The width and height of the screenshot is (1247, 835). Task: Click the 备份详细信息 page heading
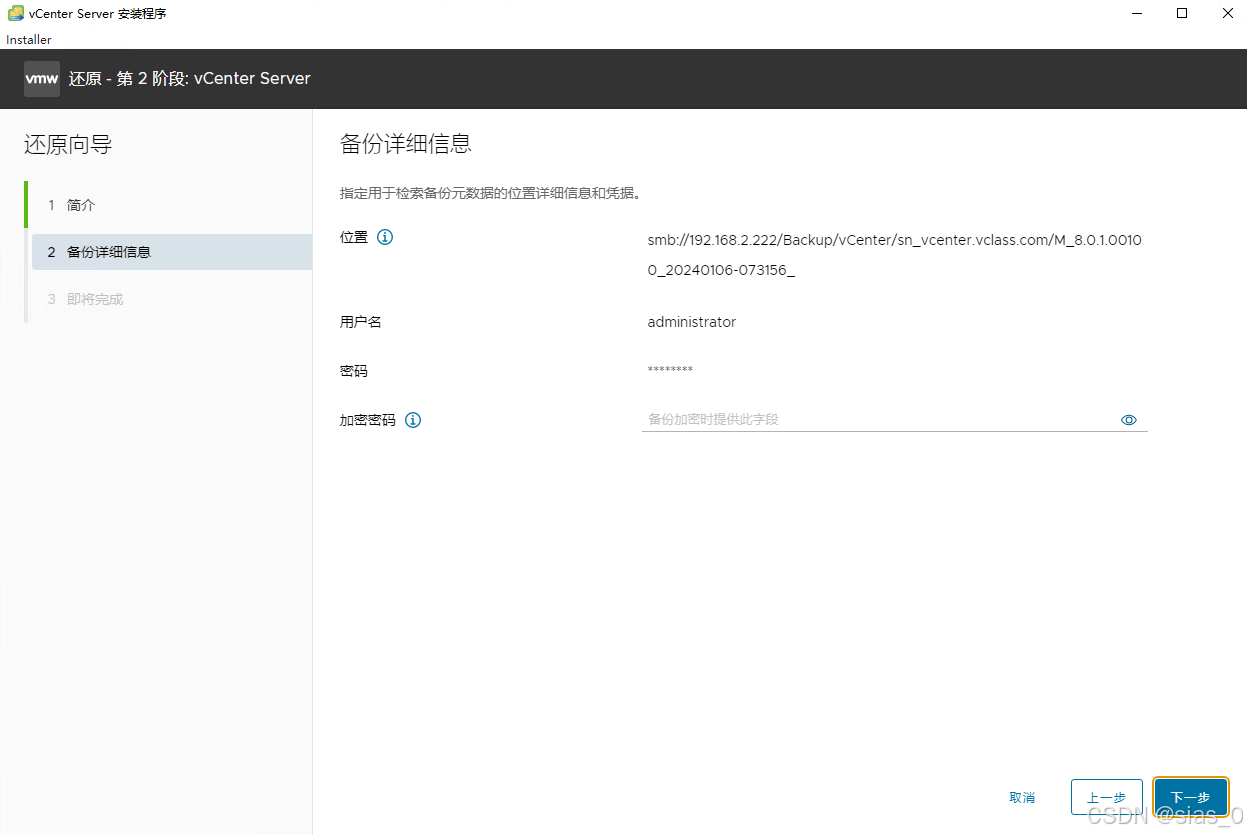406,144
